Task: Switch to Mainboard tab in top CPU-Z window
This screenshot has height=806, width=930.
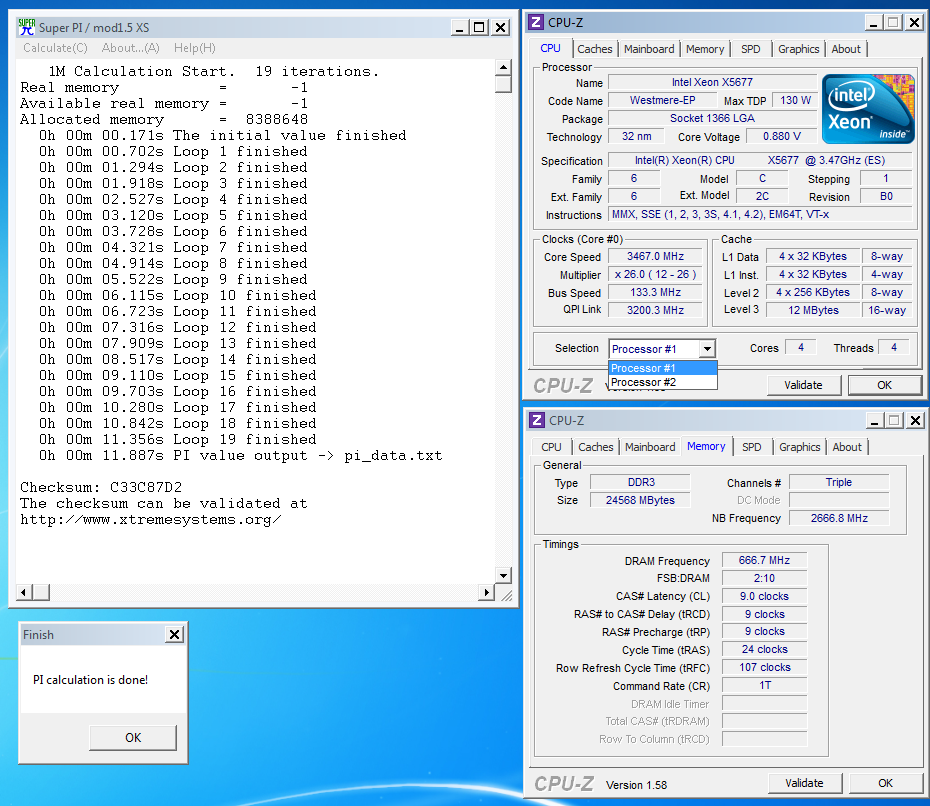Action: (649, 49)
